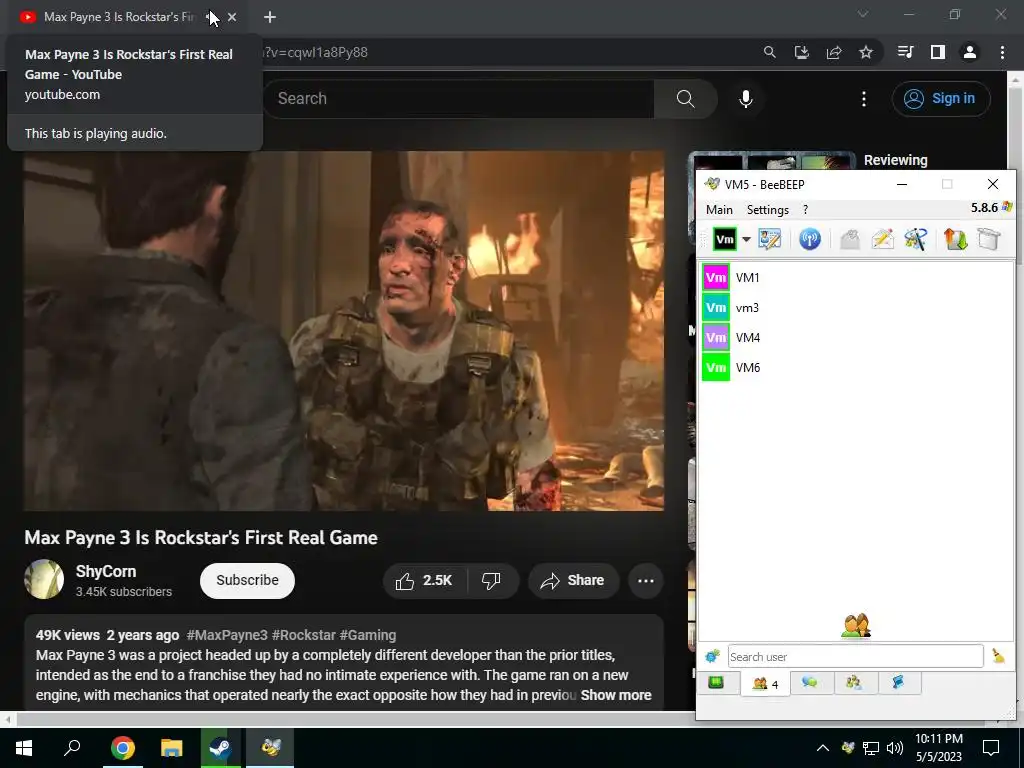
Task: Select user VM1 in BeeBEEP list
Action: (856, 278)
